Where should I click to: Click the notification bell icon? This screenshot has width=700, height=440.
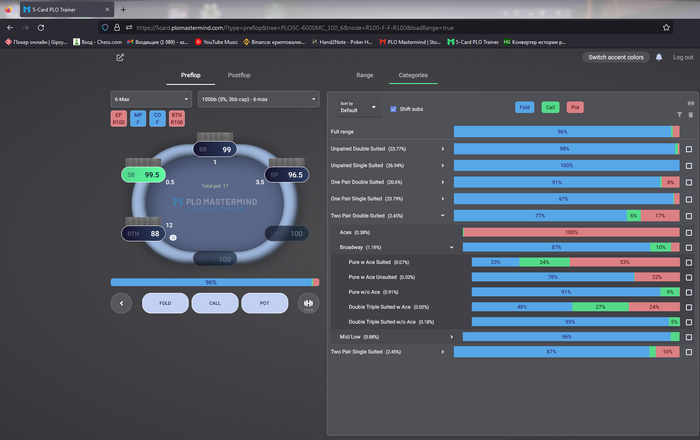click(x=658, y=57)
